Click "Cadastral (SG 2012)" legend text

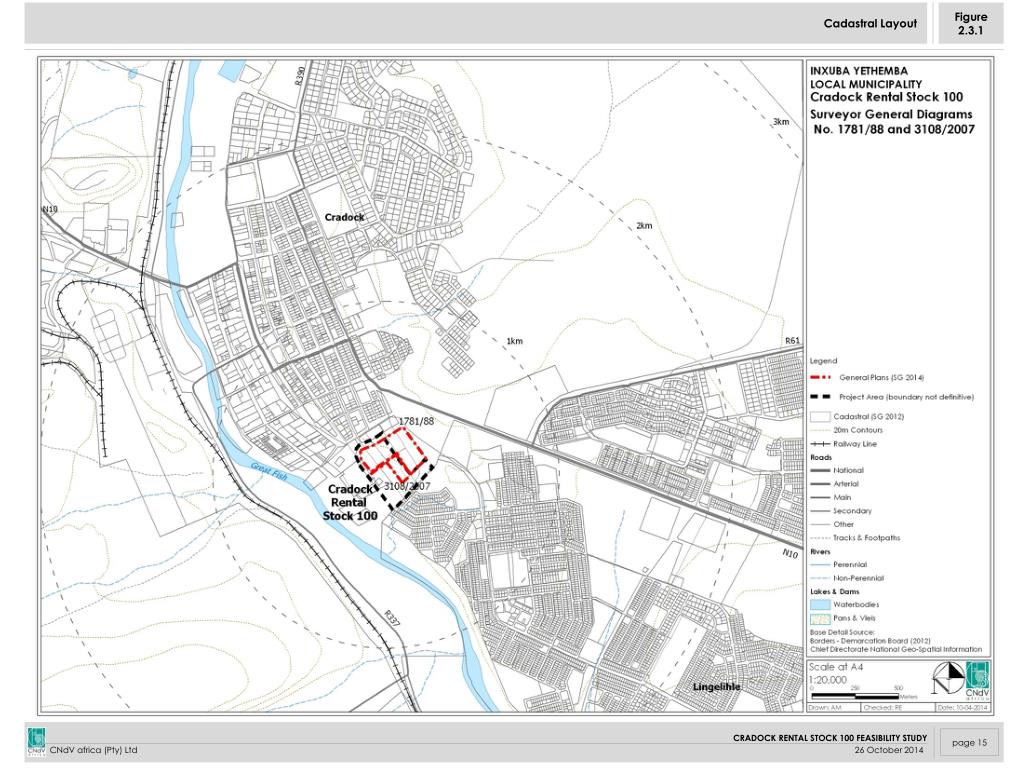[x=869, y=417]
